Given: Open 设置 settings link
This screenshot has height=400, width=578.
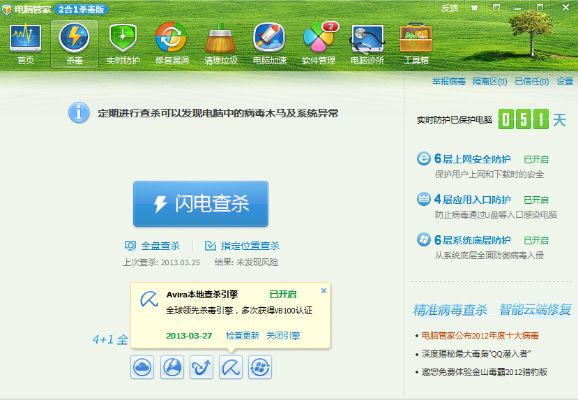Looking at the screenshot, I should pos(565,81).
